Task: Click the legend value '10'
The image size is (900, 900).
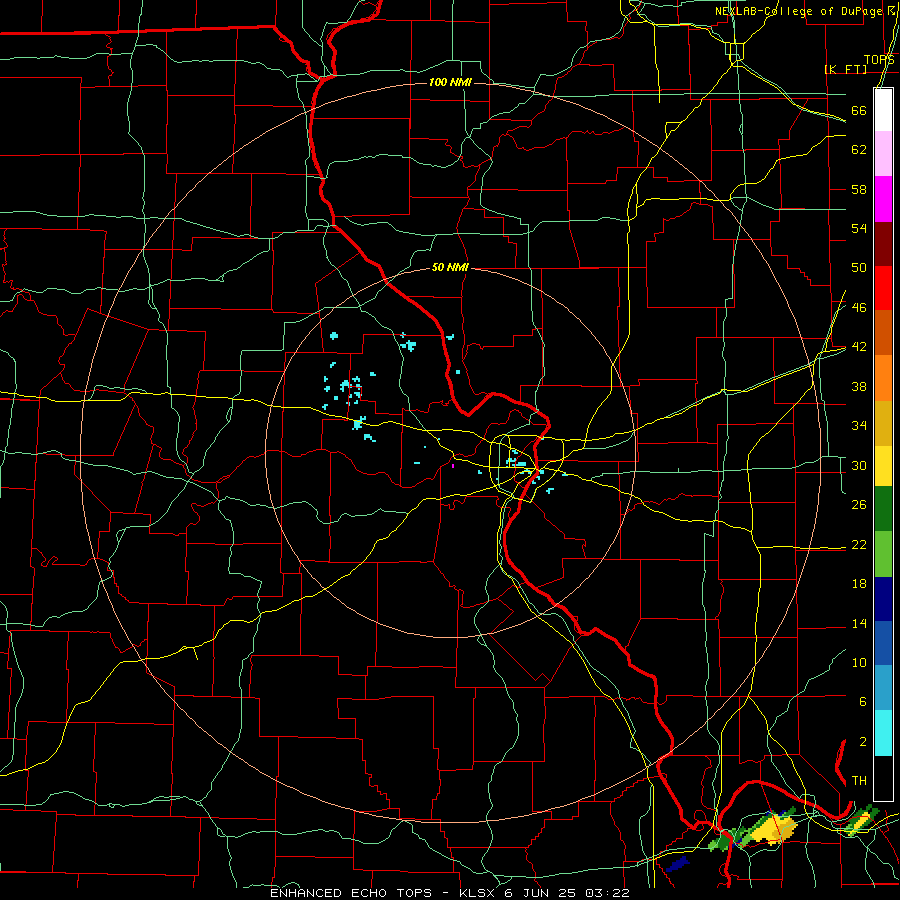Action: point(859,662)
